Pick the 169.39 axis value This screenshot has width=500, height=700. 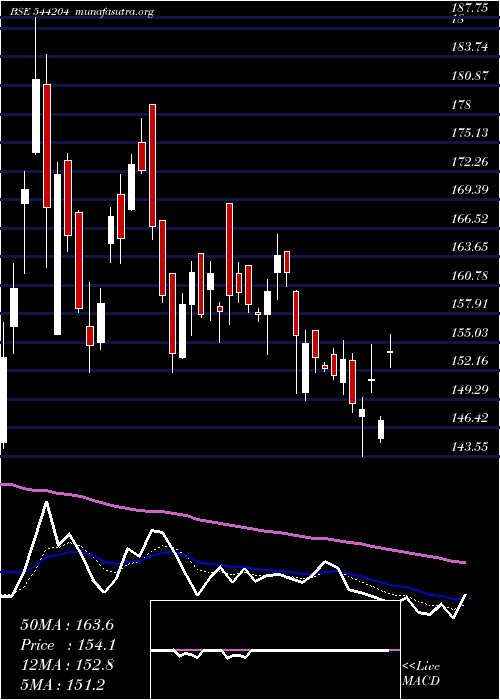pos(469,190)
